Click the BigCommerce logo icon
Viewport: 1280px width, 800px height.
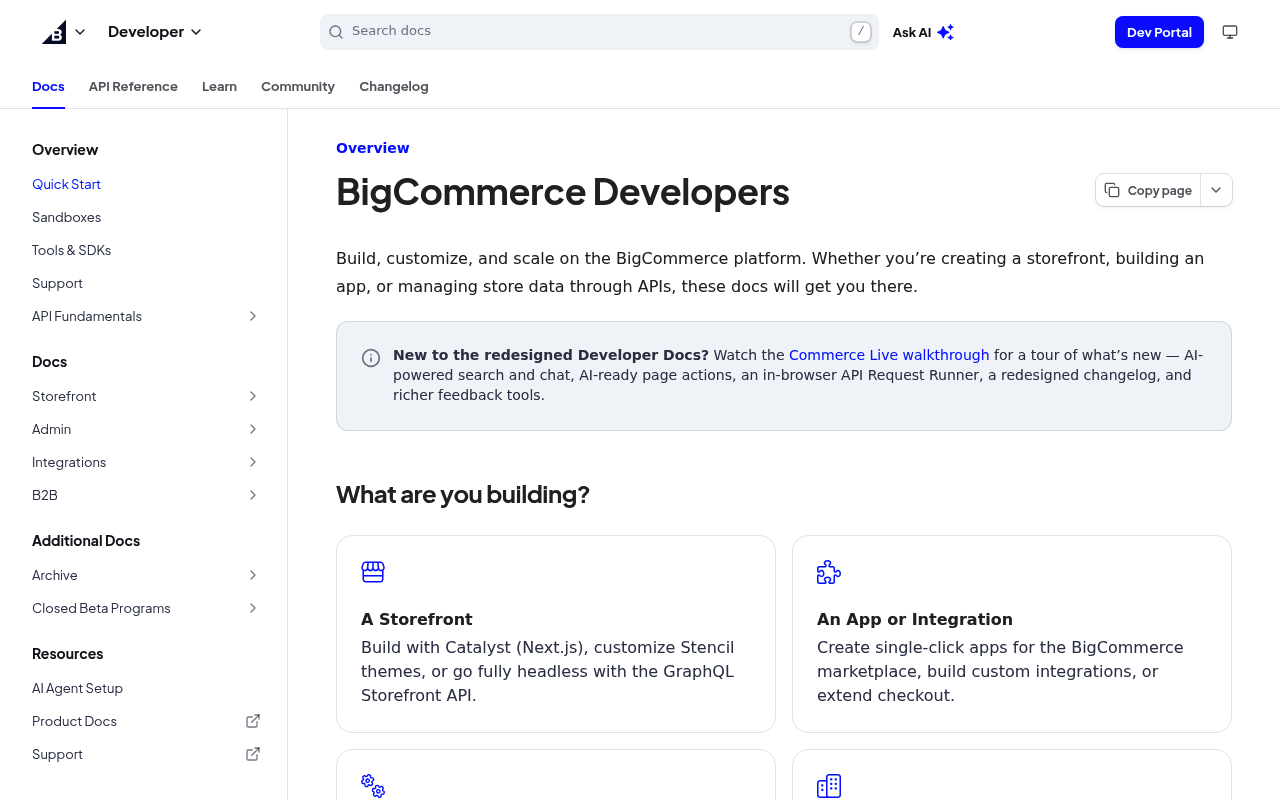54,32
